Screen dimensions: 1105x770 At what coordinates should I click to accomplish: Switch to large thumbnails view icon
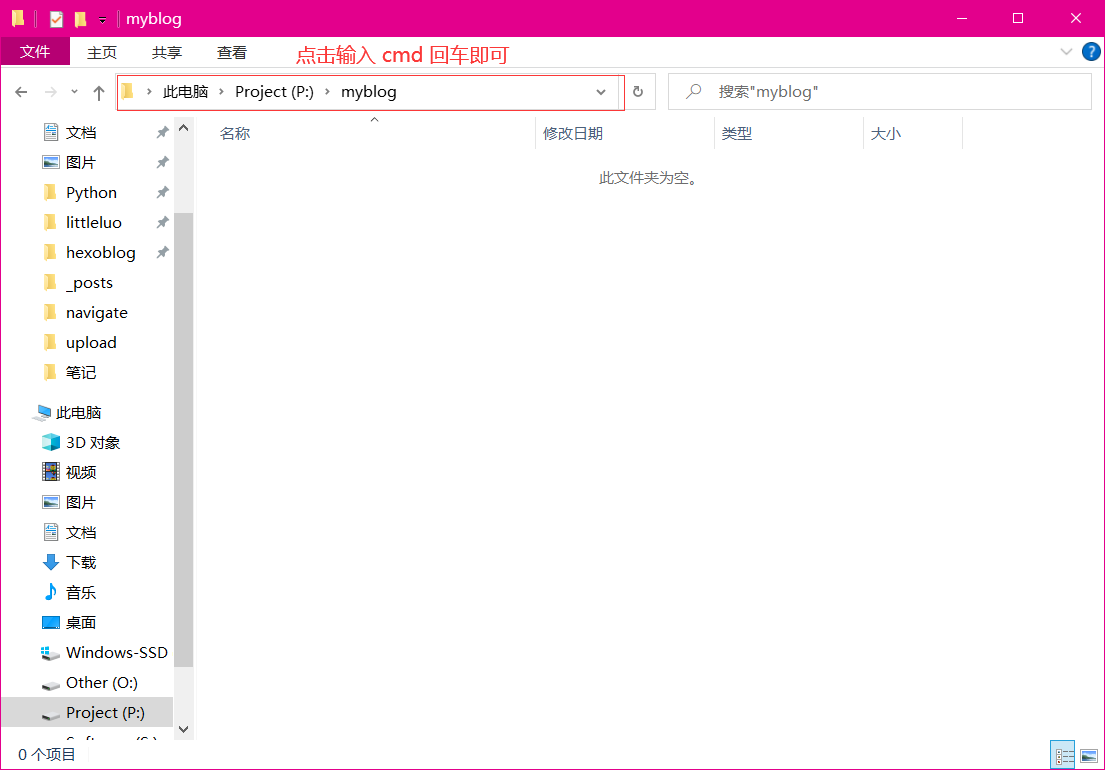point(1088,755)
